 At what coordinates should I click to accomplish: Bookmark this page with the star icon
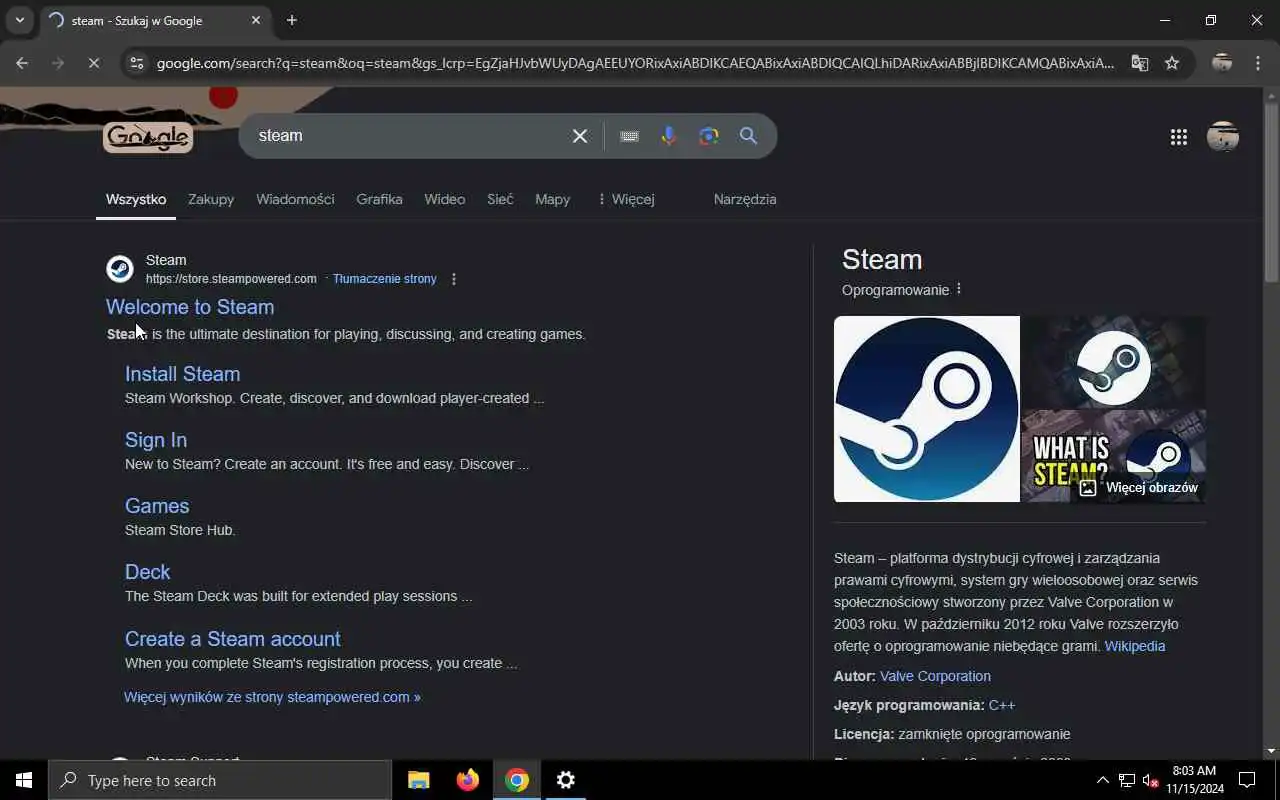point(1172,63)
